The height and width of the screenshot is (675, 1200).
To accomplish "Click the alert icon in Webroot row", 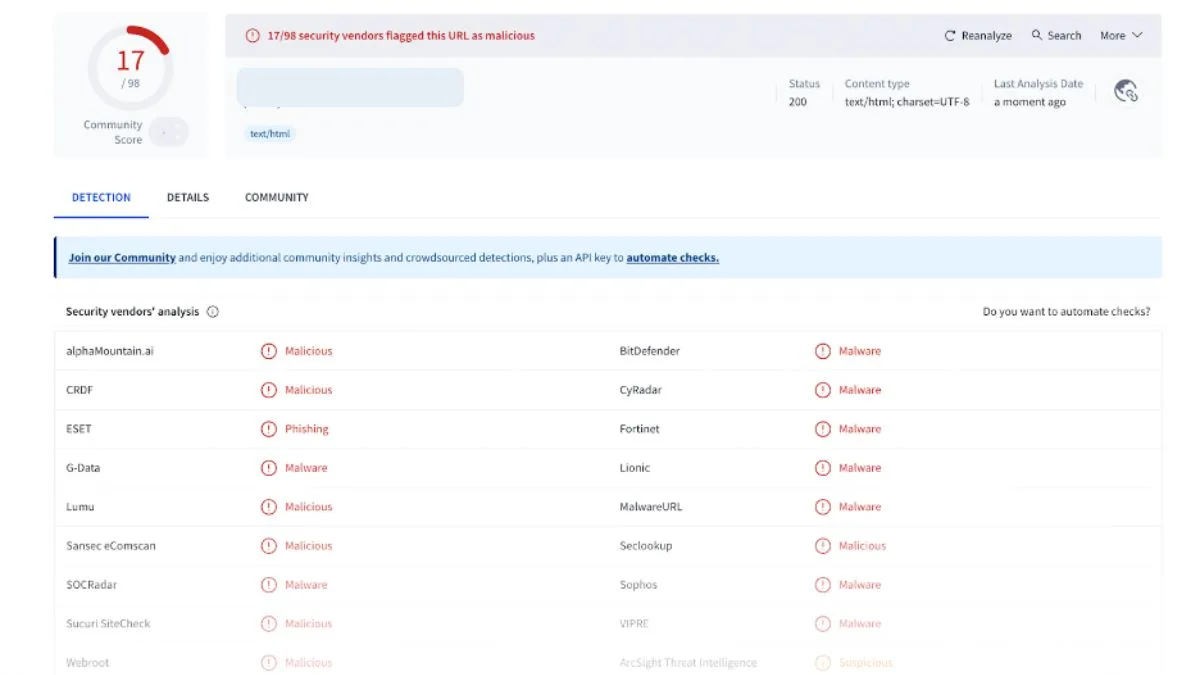I will point(268,662).
